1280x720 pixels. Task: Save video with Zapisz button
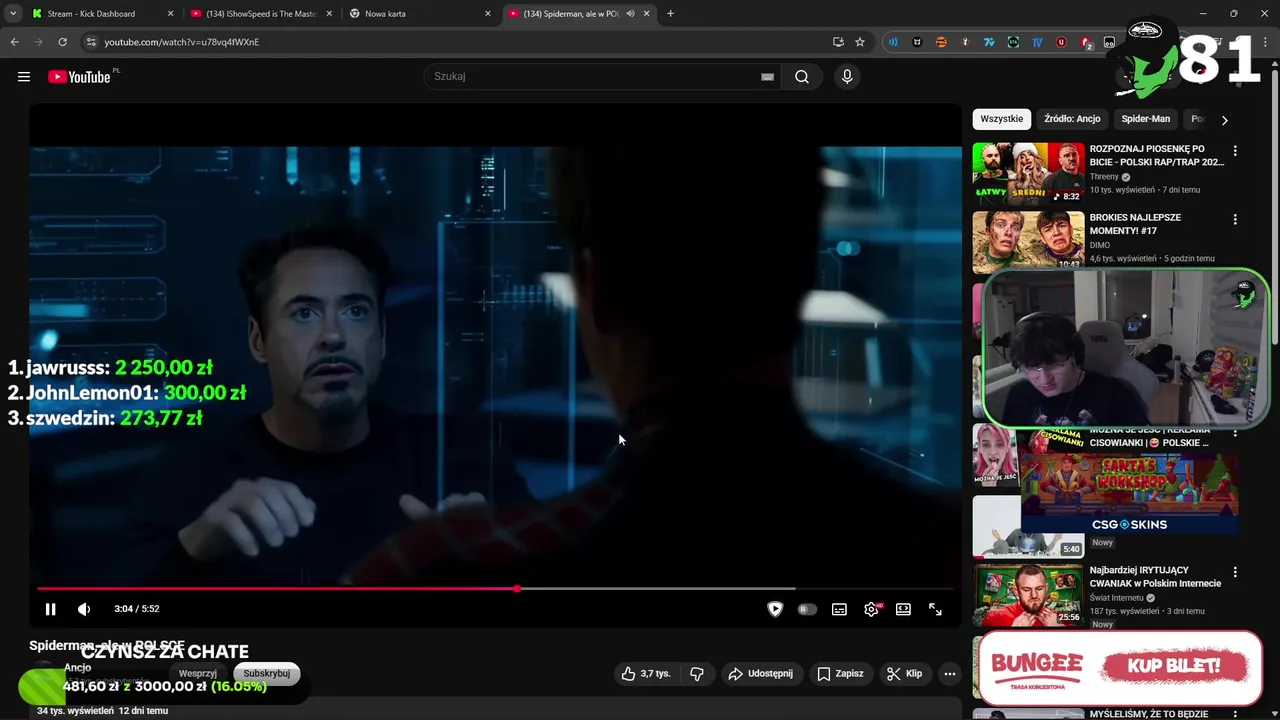pyautogui.click(x=840, y=674)
